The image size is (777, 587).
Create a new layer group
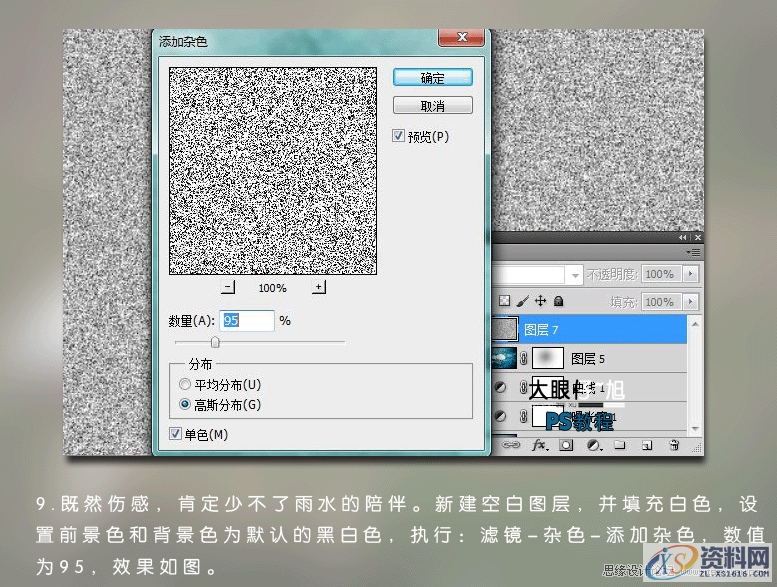620,445
